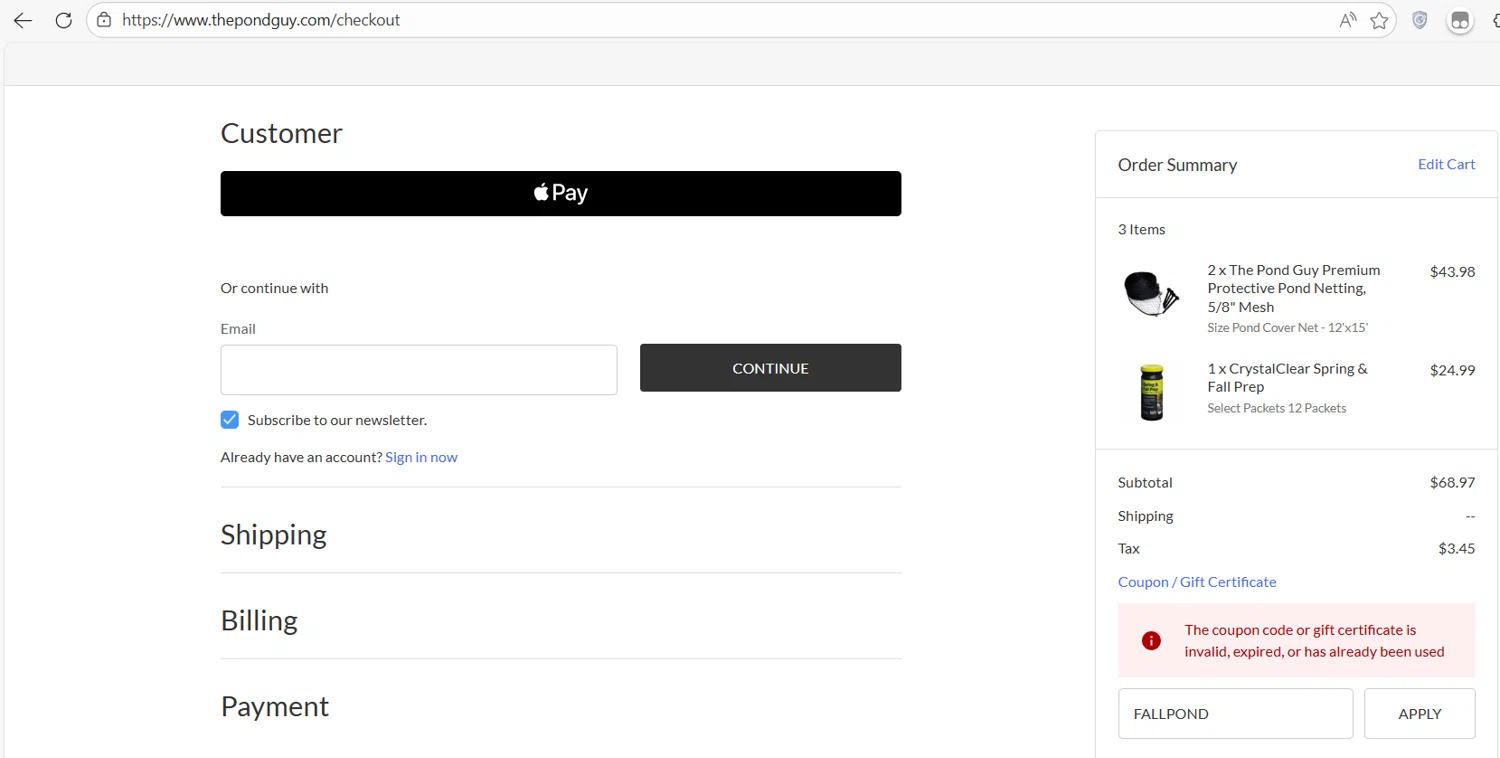
Task: Click the CrystalClear Spring & Fall Prep thumbnail
Action: [1152, 392]
